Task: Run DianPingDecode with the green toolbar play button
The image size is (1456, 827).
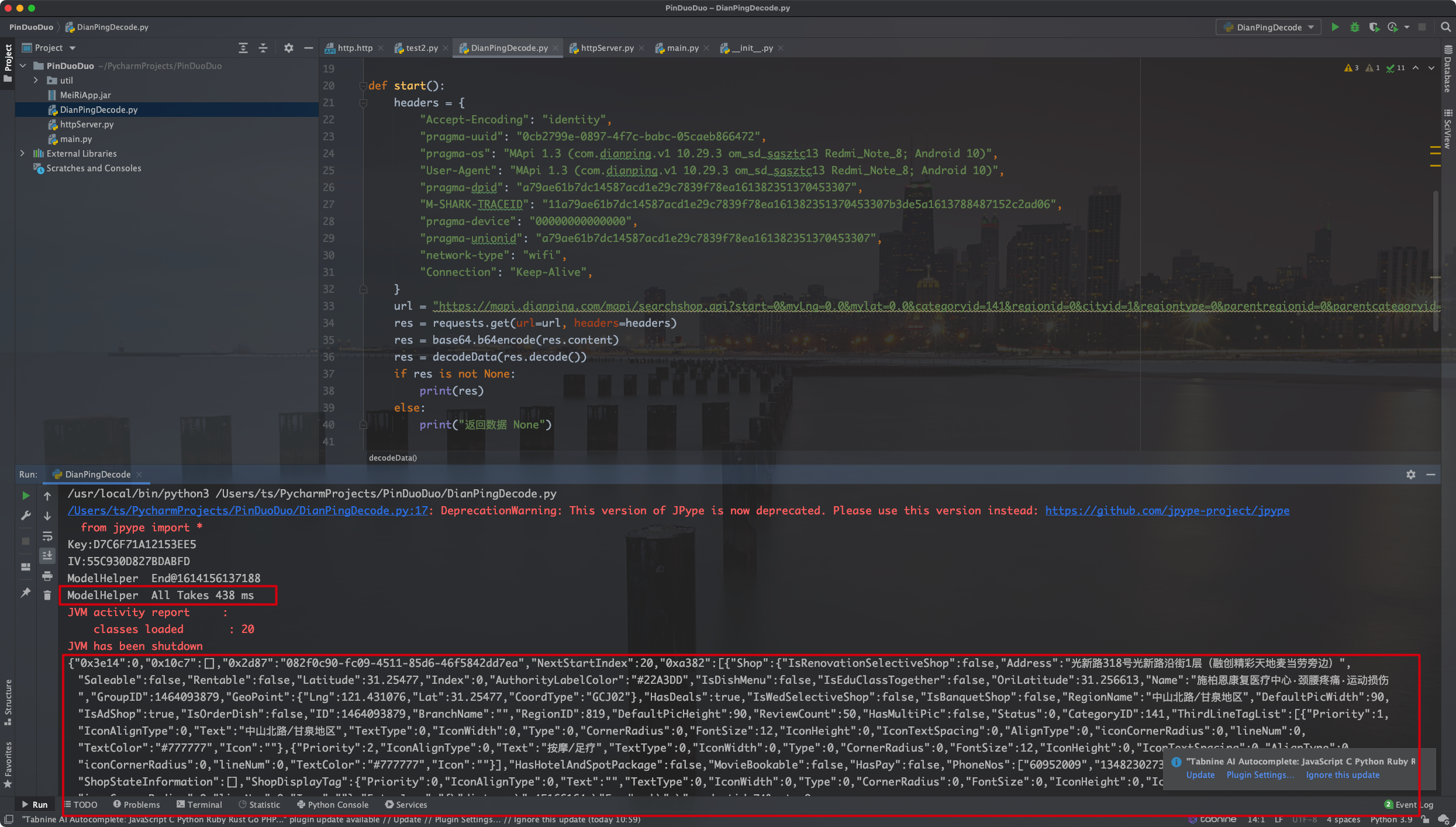Action: 1335,27
